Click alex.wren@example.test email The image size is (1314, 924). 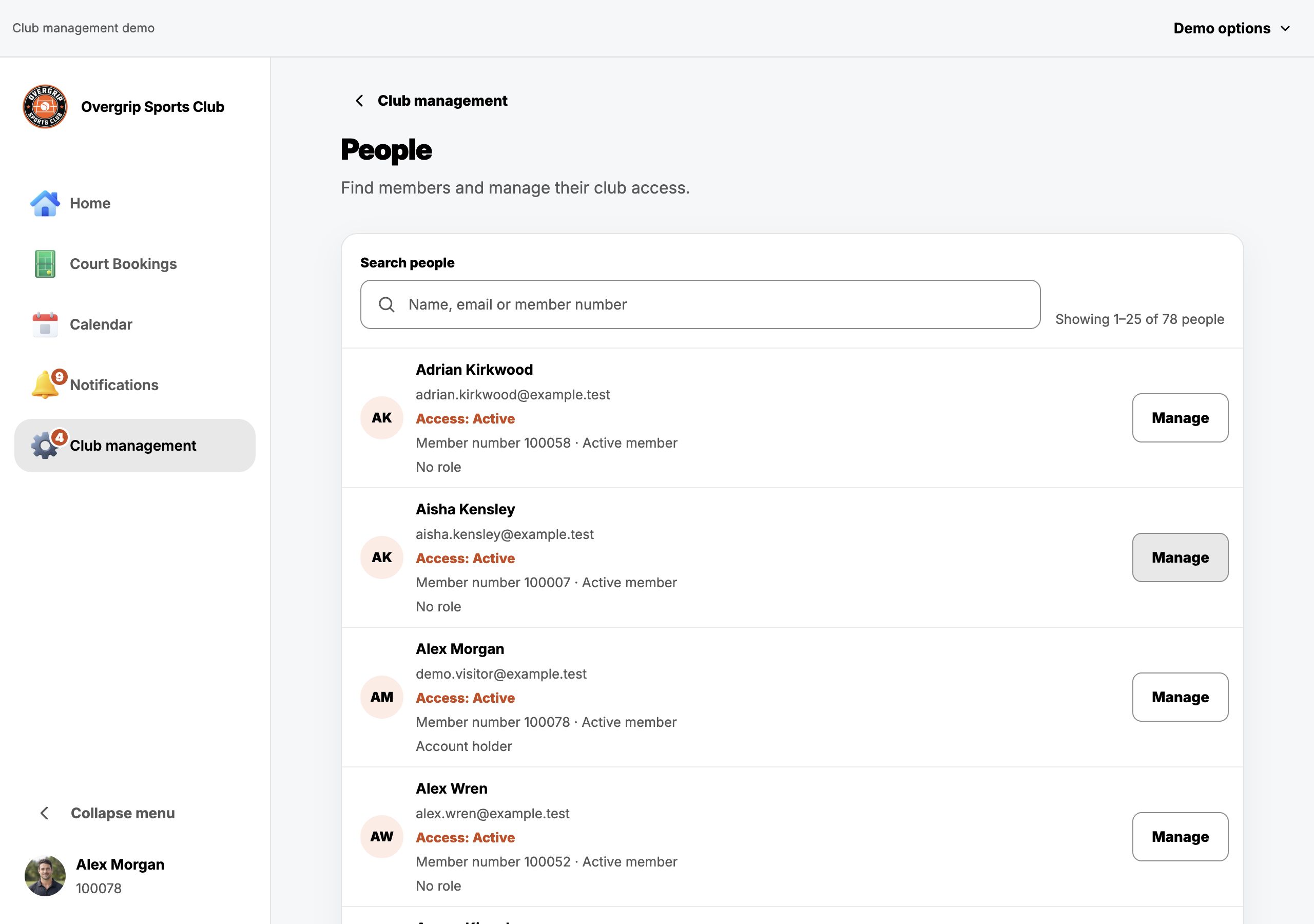pos(493,814)
